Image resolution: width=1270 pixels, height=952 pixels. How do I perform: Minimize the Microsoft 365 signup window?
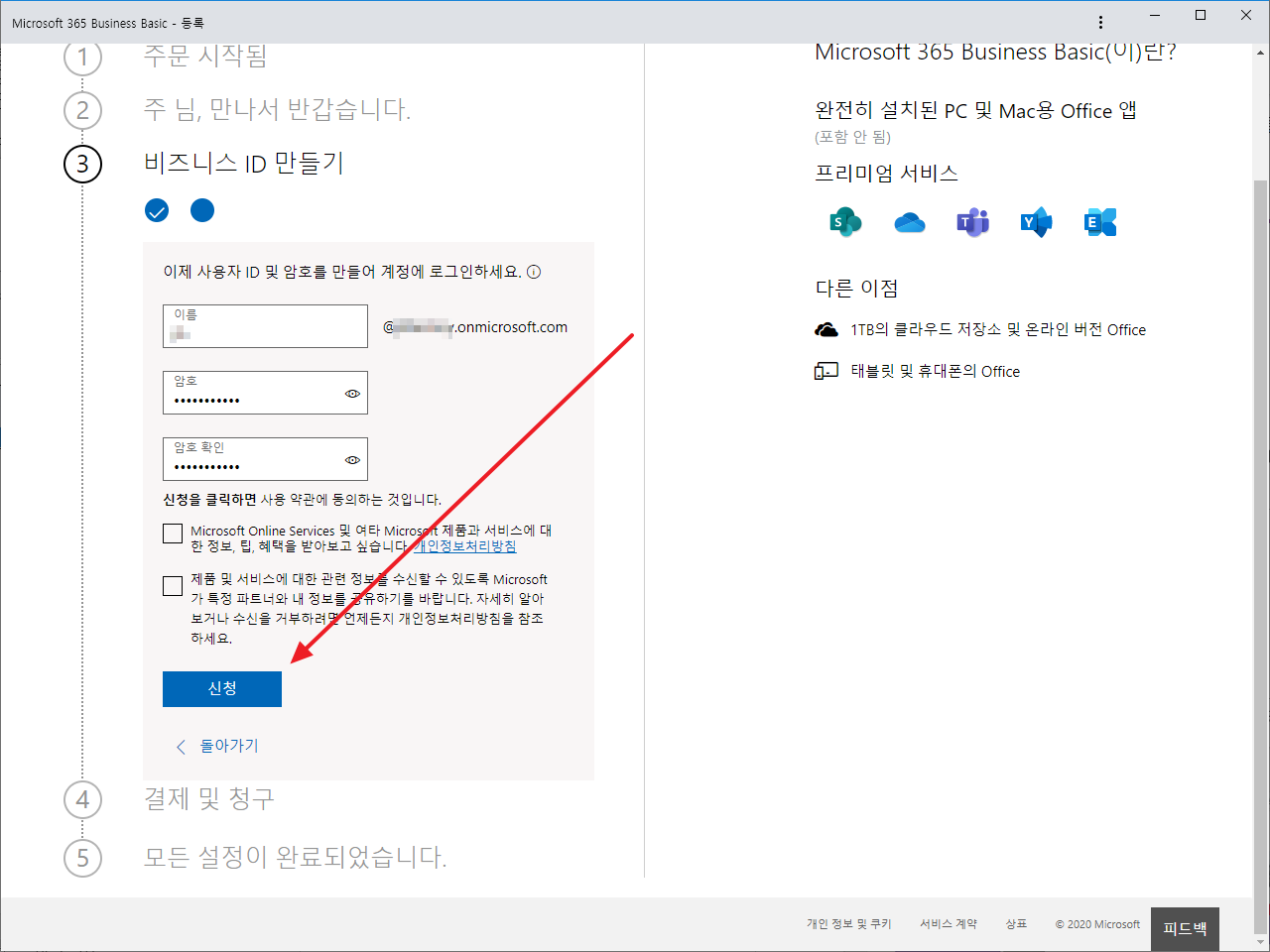point(1155,15)
